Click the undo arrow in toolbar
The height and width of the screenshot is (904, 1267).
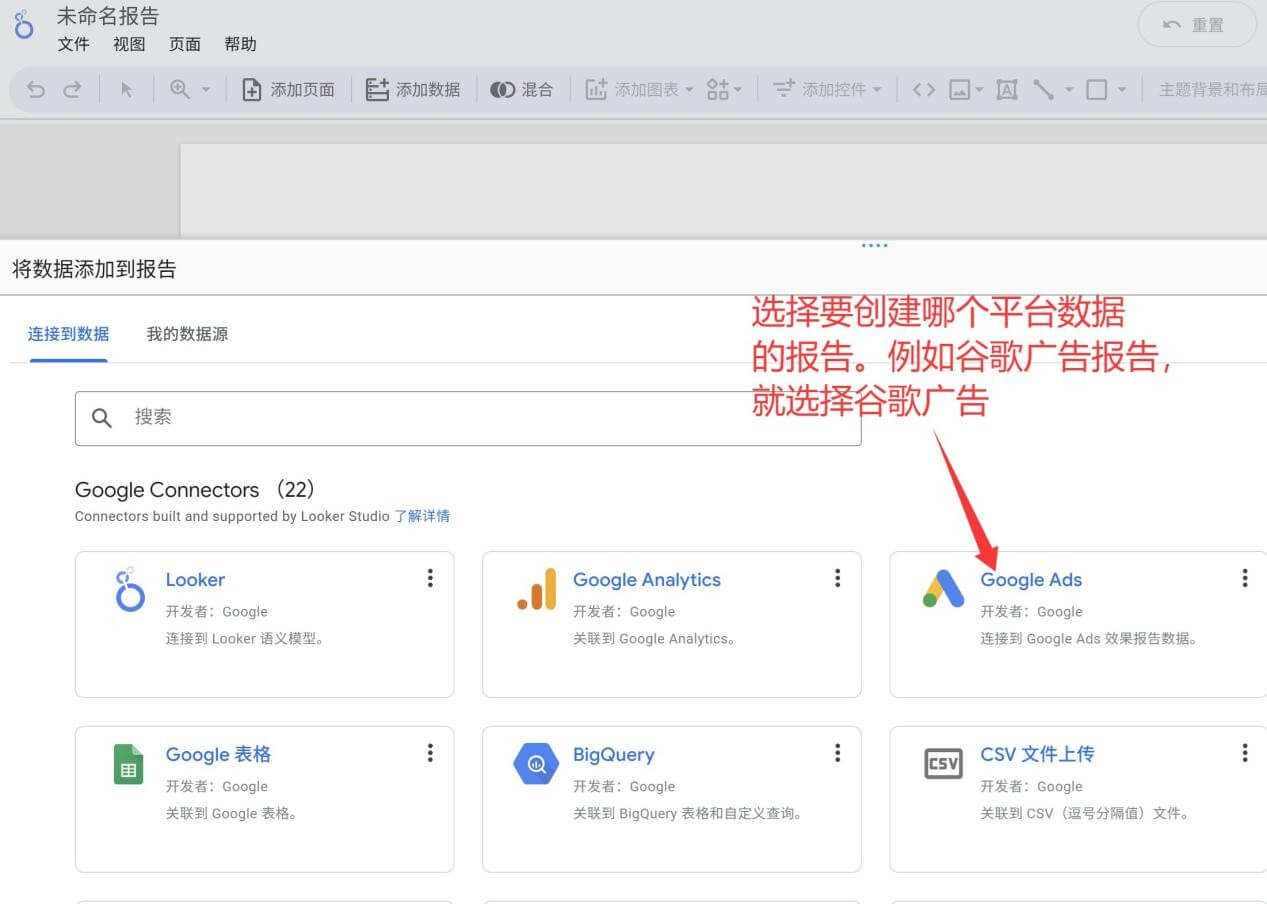pos(36,90)
